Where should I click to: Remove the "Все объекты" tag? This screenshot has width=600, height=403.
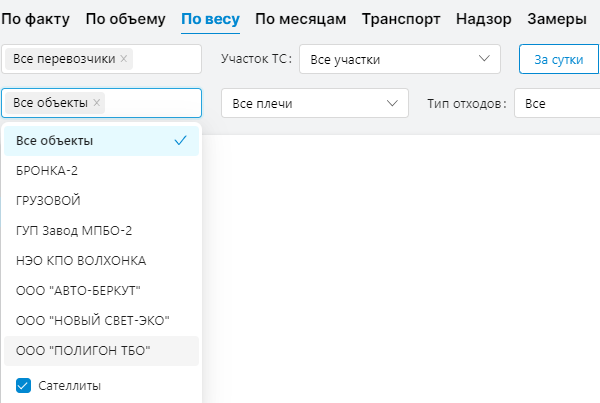pos(97,103)
